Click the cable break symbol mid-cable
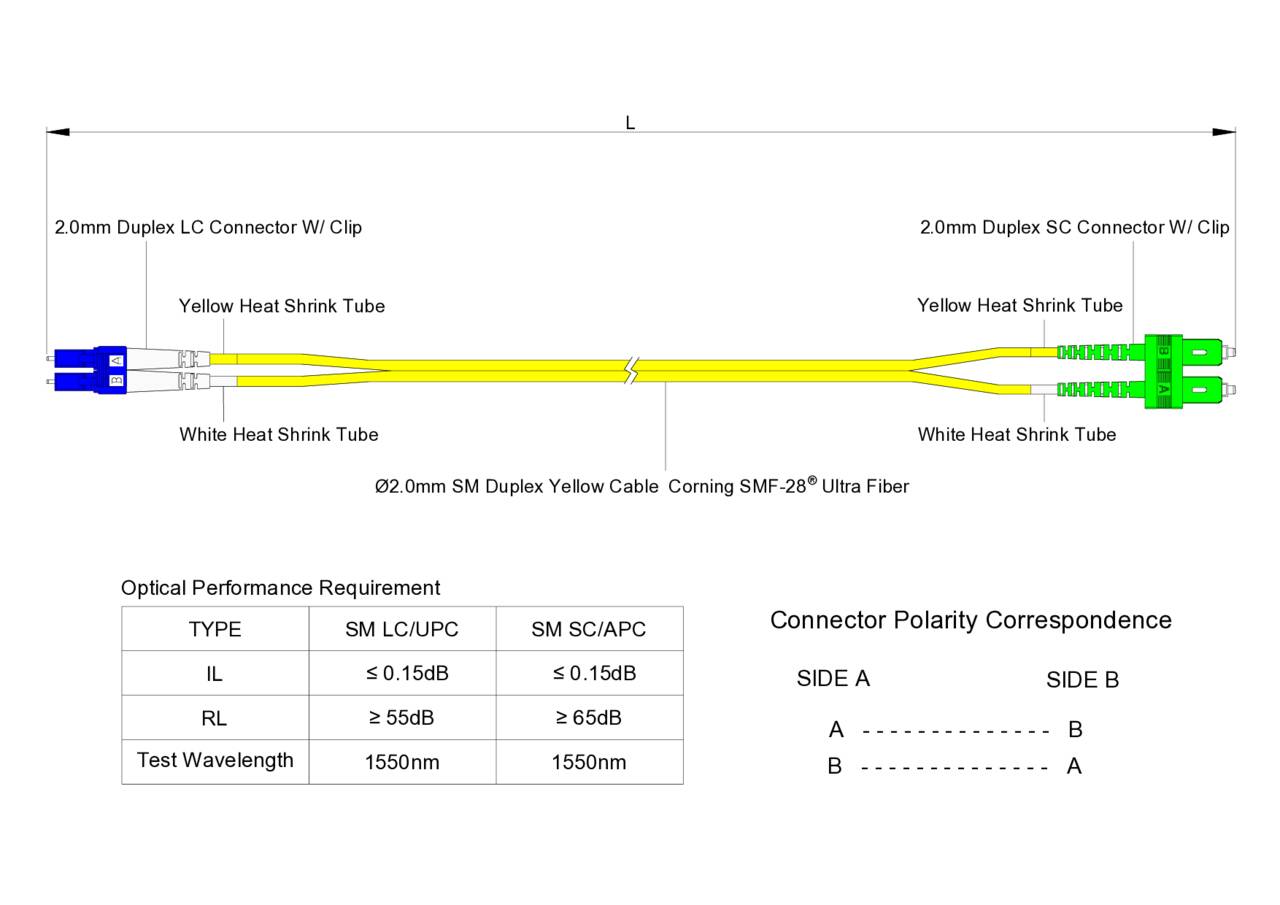Image resolution: width=1280 pixels, height=905 pixels. (x=630, y=370)
